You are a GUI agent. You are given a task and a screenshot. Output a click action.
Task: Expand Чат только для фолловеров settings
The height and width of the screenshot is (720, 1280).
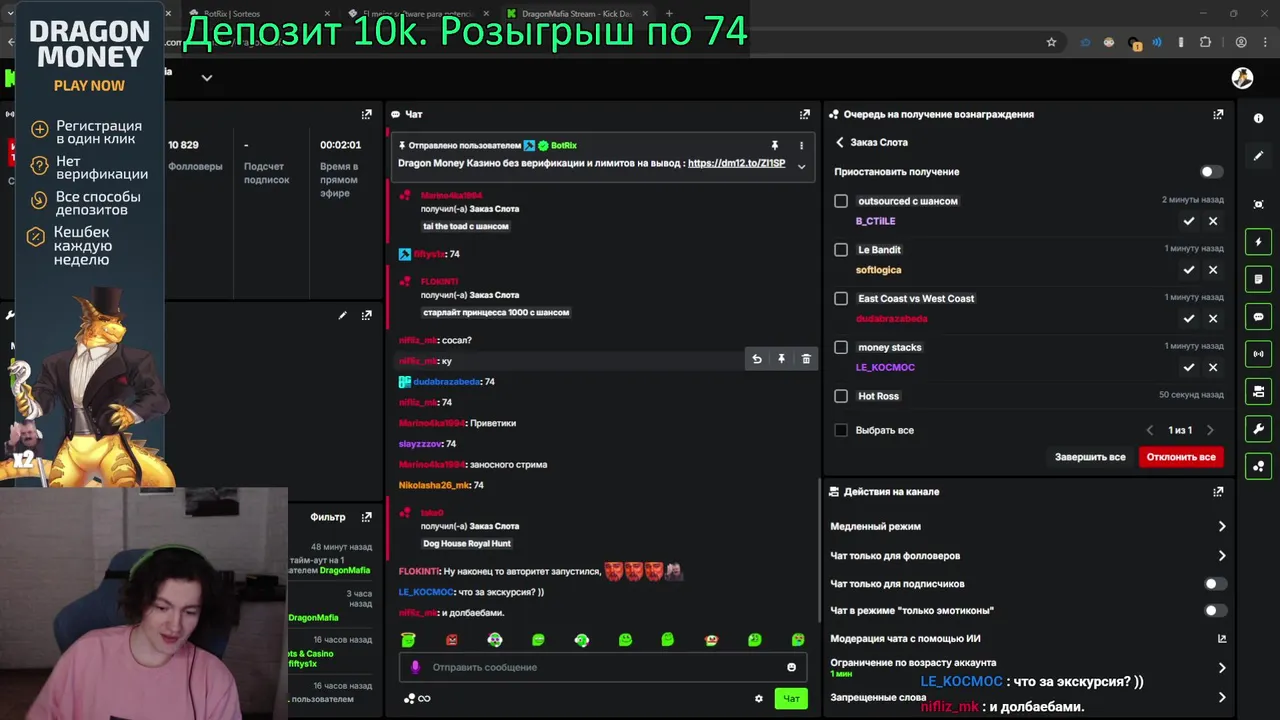click(x=1222, y=556)
